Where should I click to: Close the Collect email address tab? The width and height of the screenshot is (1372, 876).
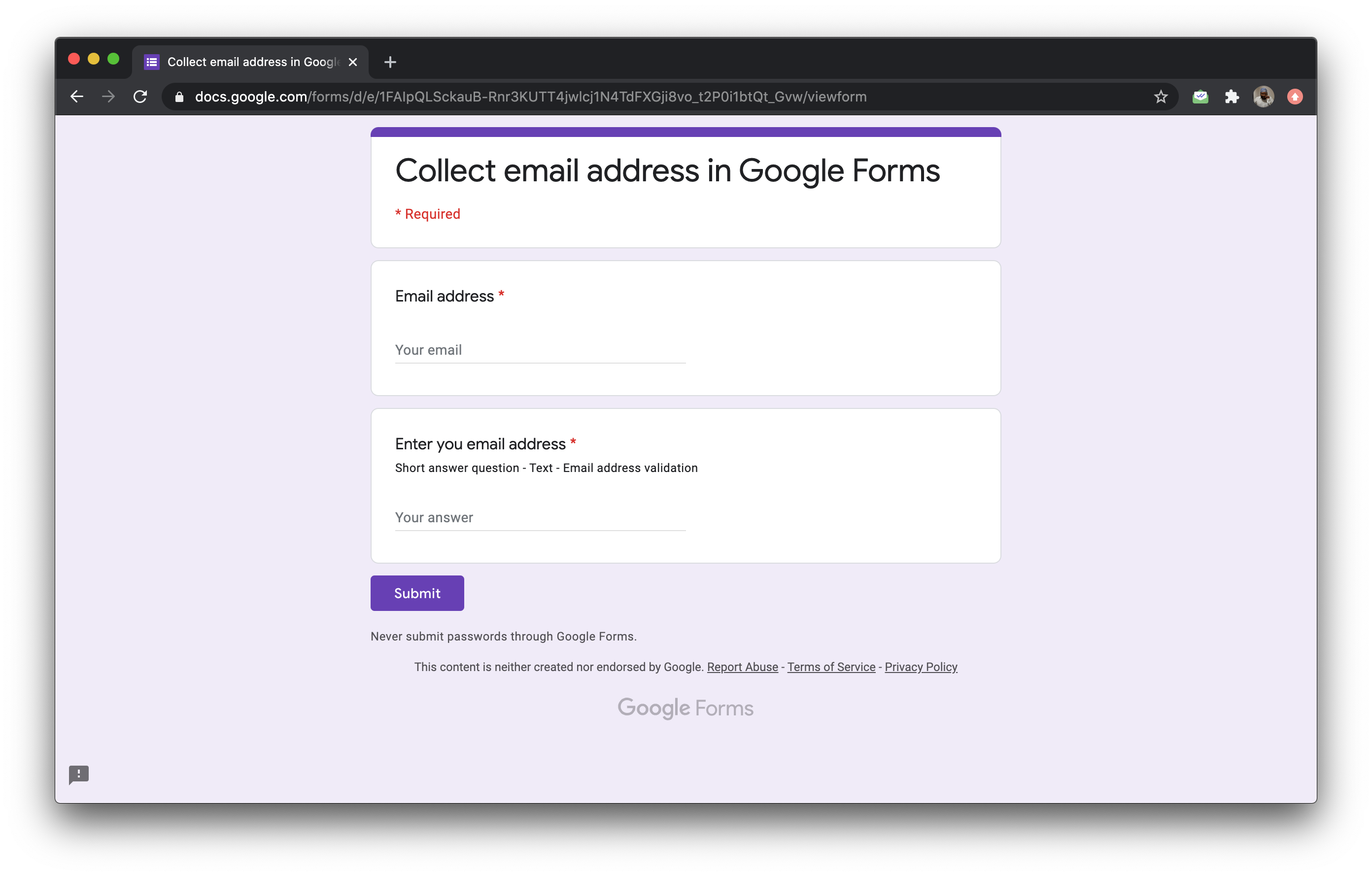tap(353, 62)
